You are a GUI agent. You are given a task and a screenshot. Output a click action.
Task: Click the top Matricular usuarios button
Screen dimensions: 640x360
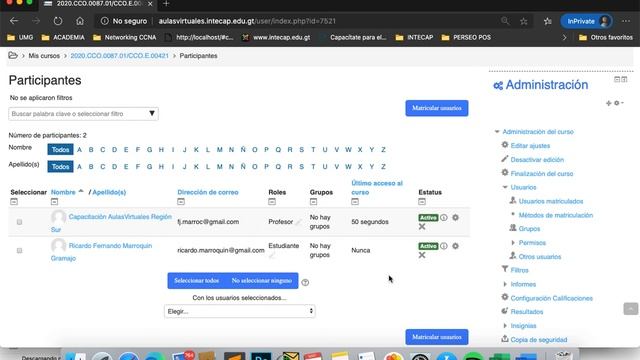pyautogui.click(x=437, y=108)
